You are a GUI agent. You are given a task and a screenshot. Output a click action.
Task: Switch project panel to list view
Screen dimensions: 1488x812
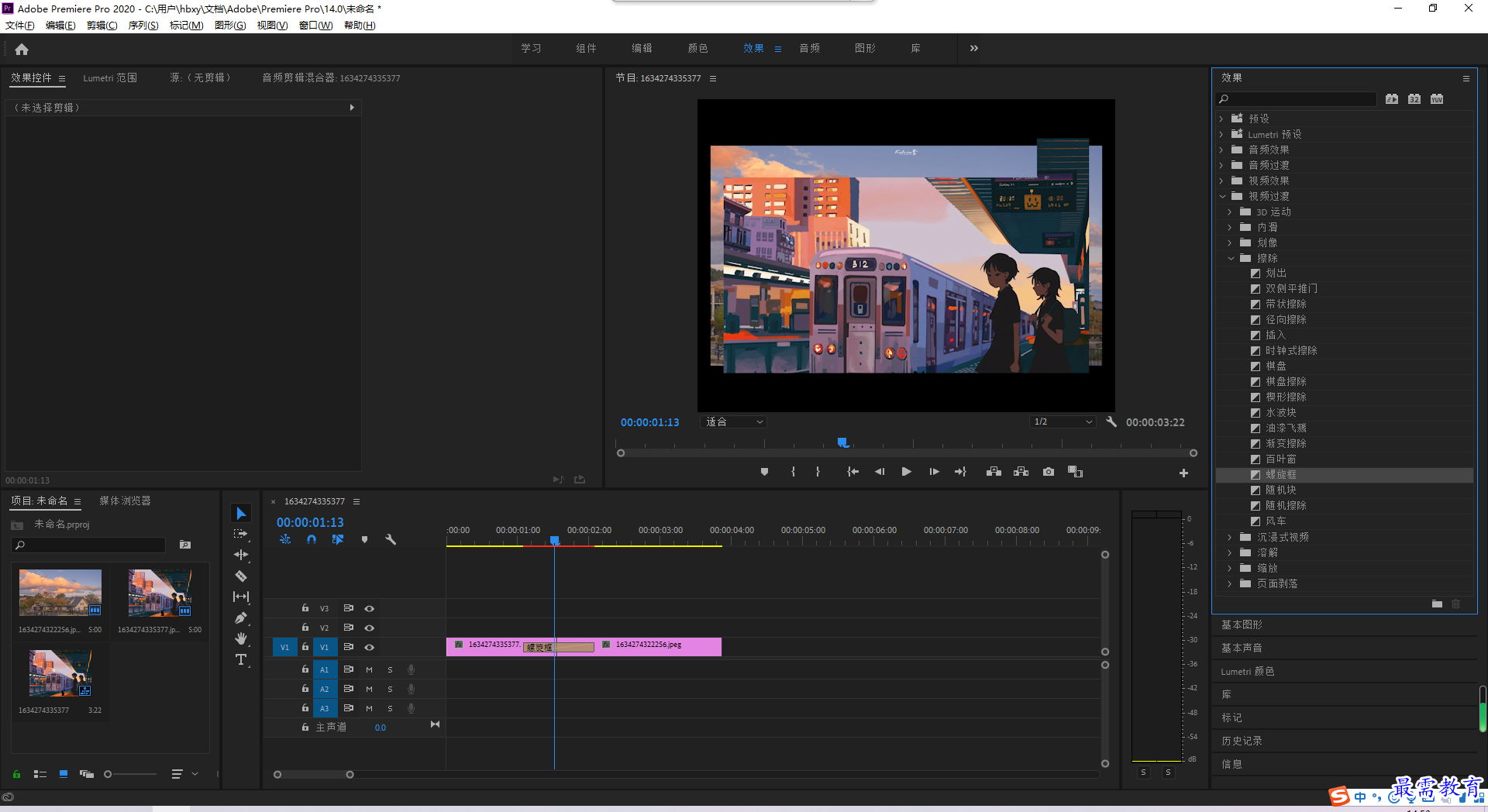click(x=40, y=774)
